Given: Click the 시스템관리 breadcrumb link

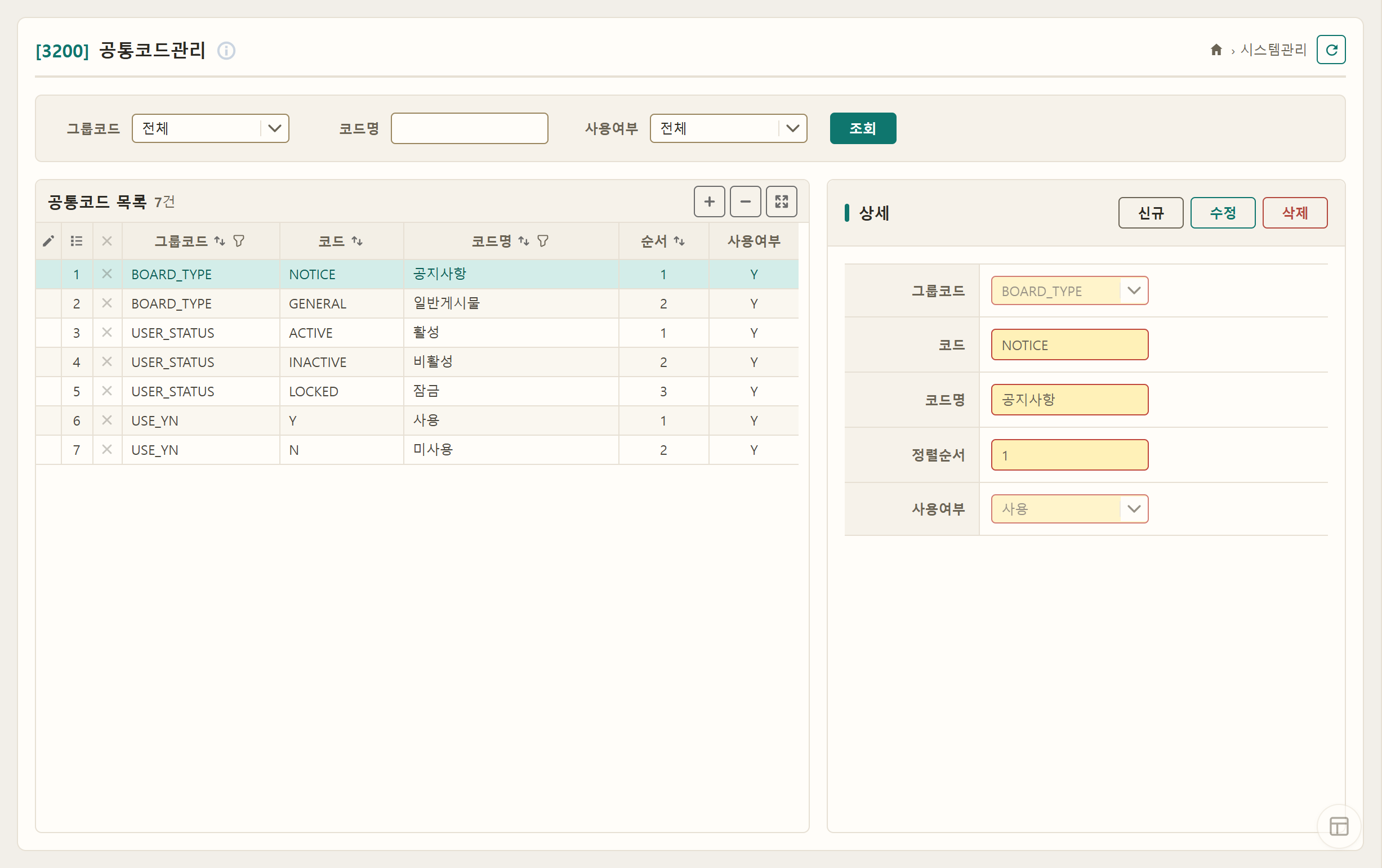Looking at the screenshot, I should click(x=1273, y=50).
